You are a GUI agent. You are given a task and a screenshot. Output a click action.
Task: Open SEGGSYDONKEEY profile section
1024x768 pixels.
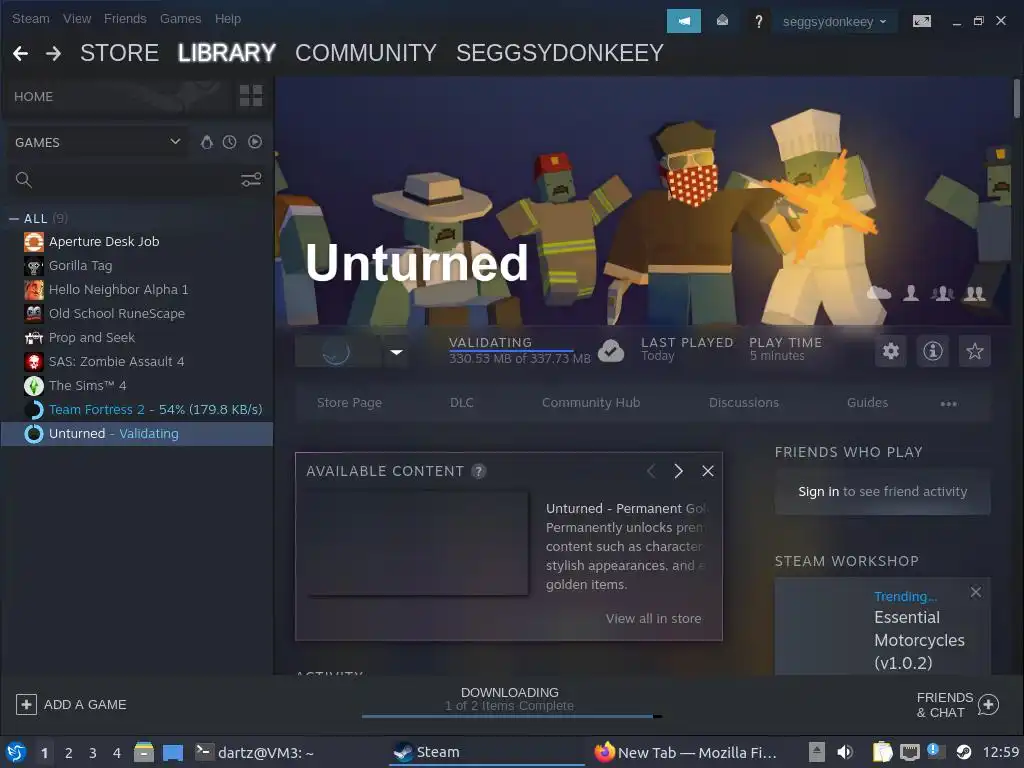[560, 53]
